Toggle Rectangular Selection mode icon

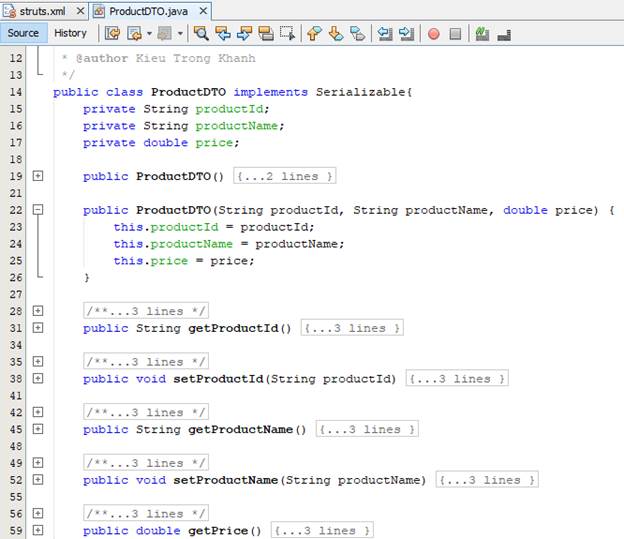287,33
